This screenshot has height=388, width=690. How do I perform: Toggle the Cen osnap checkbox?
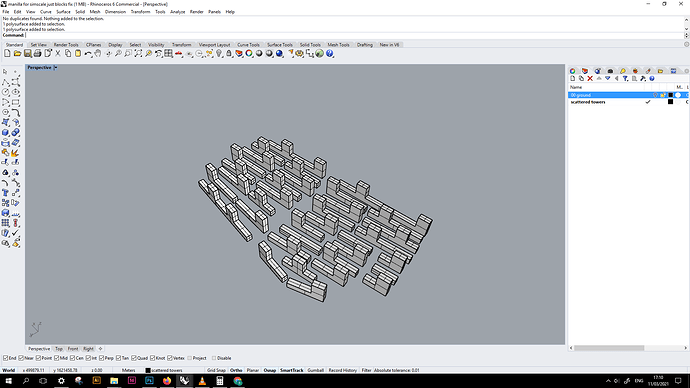(73, 358)
